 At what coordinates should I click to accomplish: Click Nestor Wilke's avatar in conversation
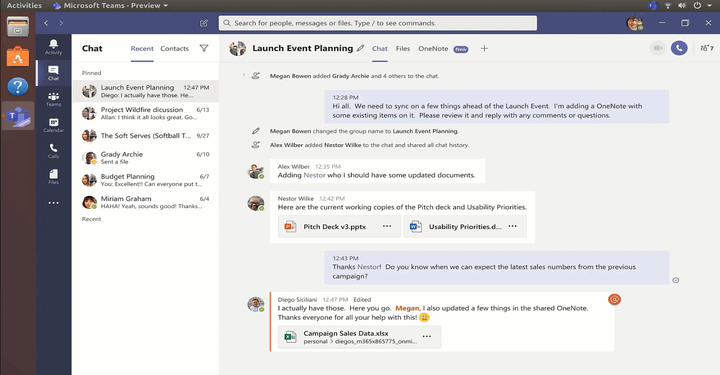click(x=256, y=203)
